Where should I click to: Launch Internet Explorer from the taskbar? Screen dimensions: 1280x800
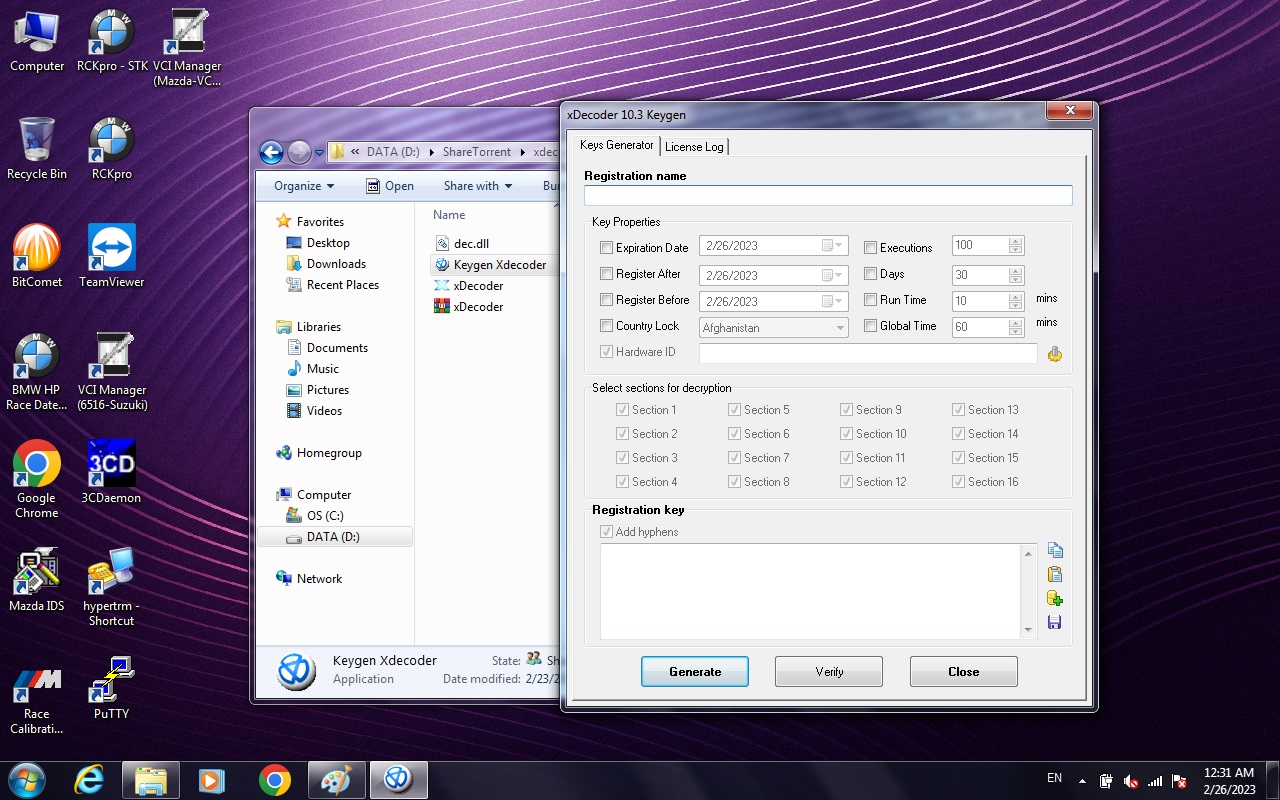[89, 779]
